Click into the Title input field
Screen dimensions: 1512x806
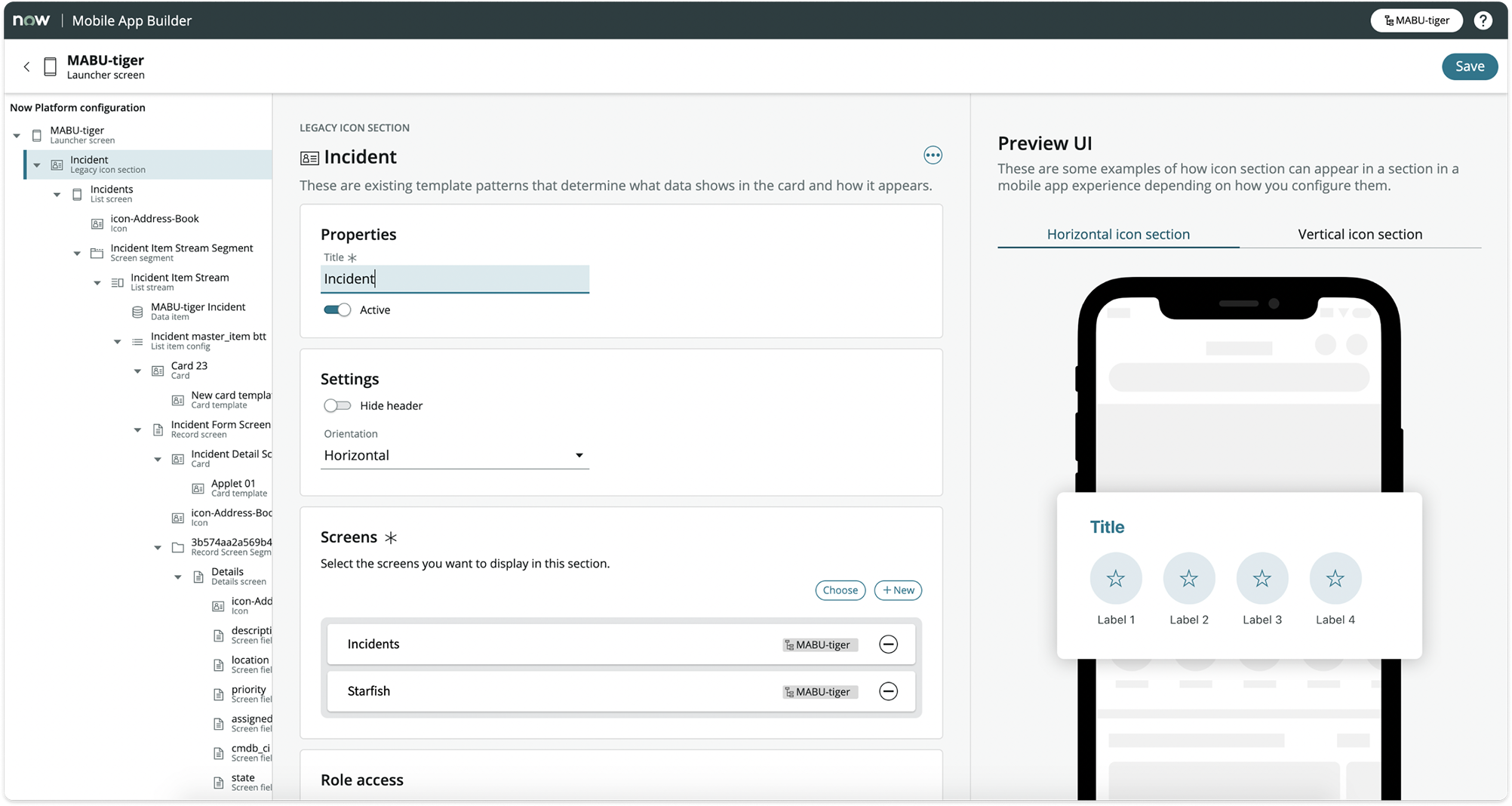[455, 279]
